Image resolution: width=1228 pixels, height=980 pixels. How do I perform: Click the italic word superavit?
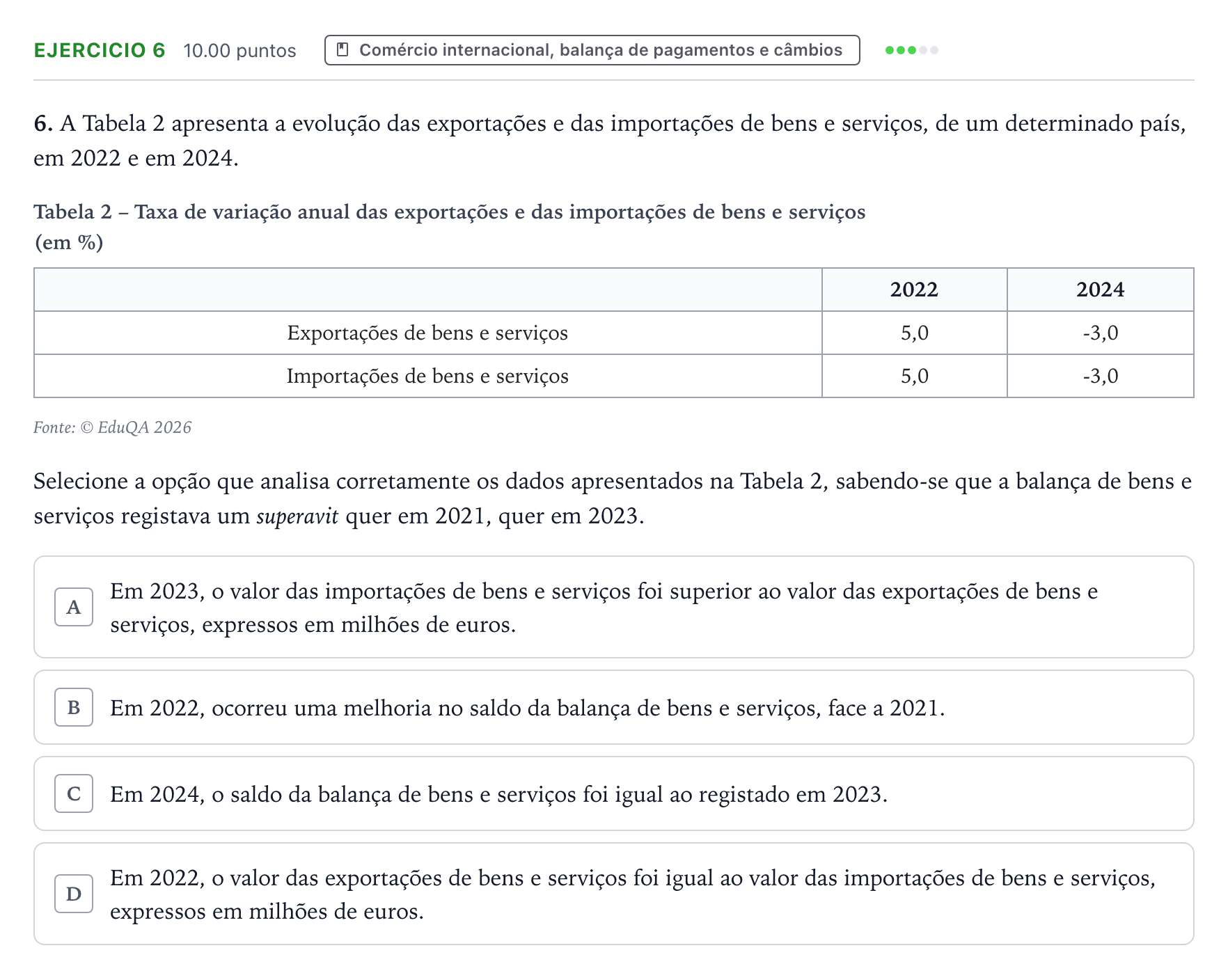pyautogui.click(x=297, y=516)
